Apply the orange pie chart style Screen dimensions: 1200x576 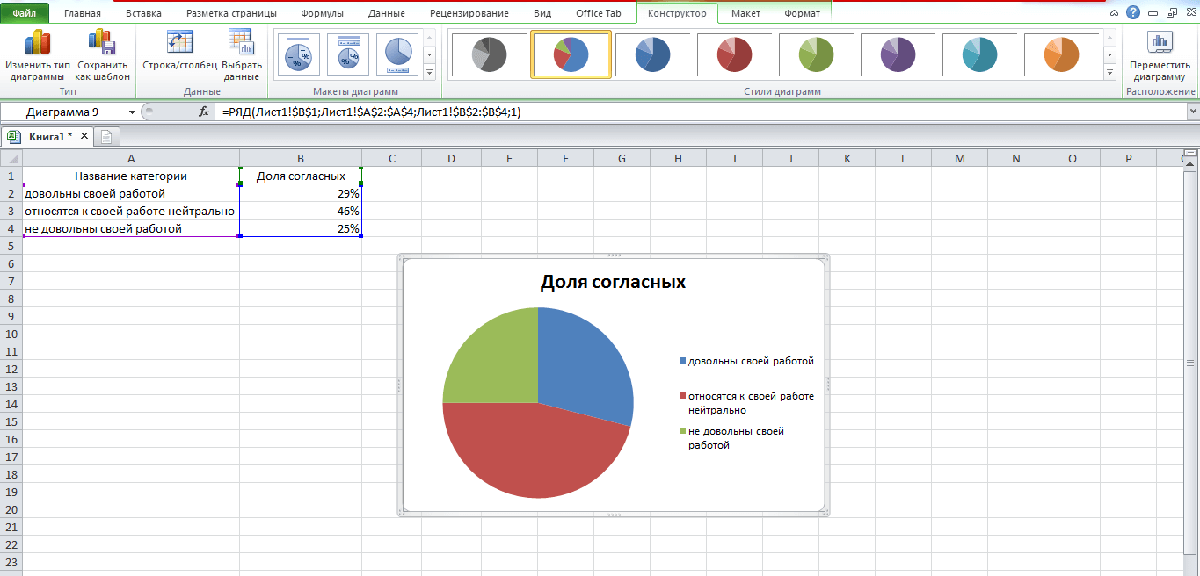pyautogui.click(x=1063, y=55)
